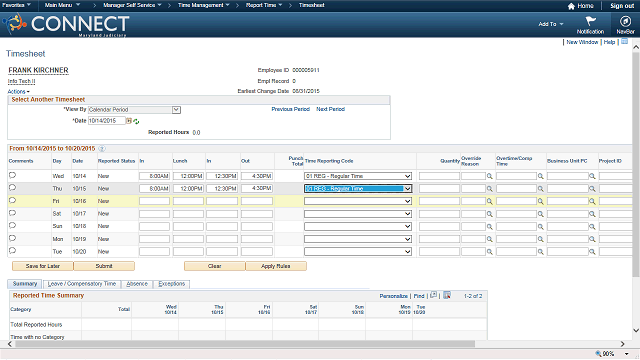Click the Clear button
This screenshot has height=360, width=640.
tap(214, 266)
